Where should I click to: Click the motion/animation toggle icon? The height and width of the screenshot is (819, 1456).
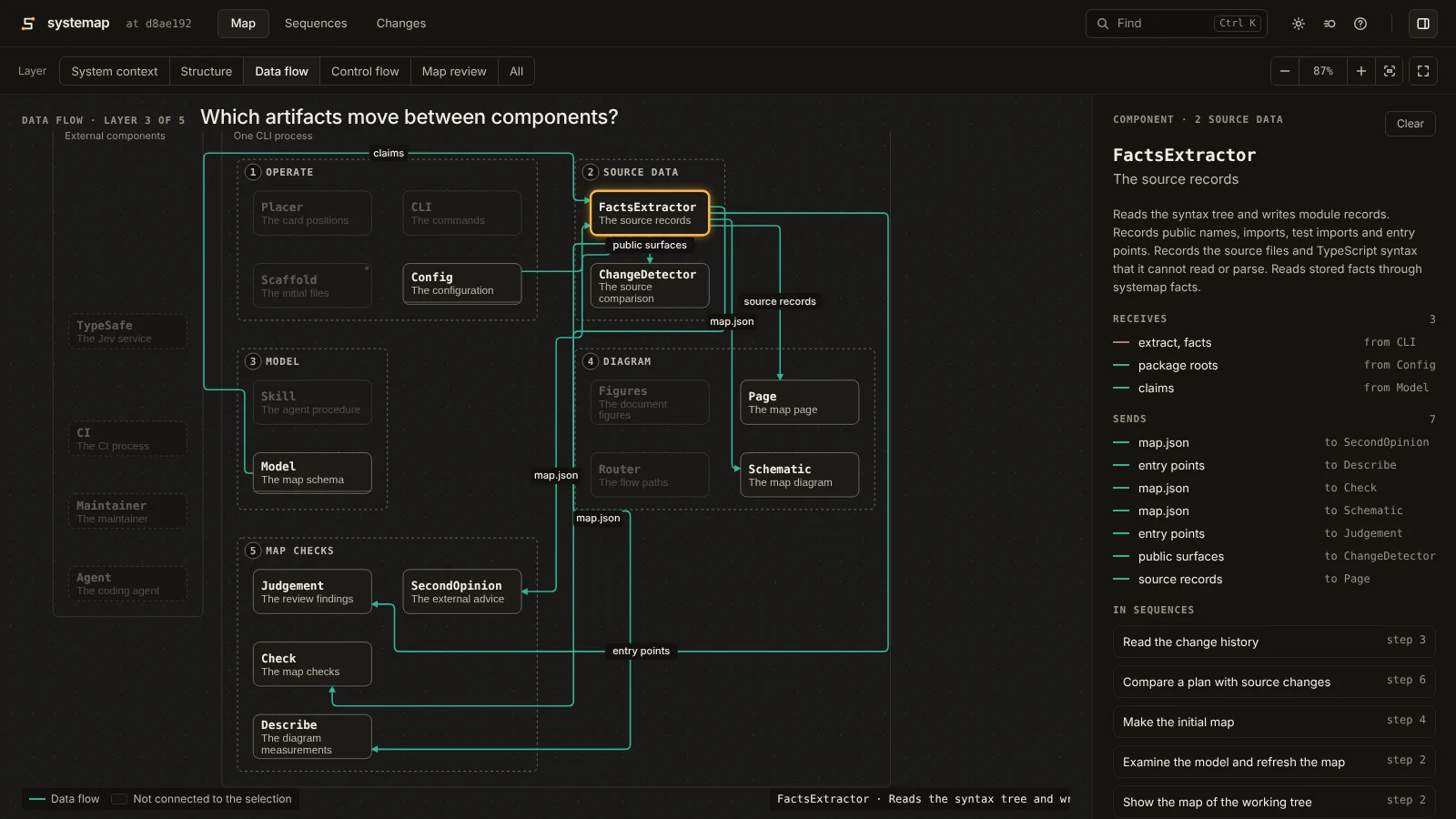(x=1330, y=24)
